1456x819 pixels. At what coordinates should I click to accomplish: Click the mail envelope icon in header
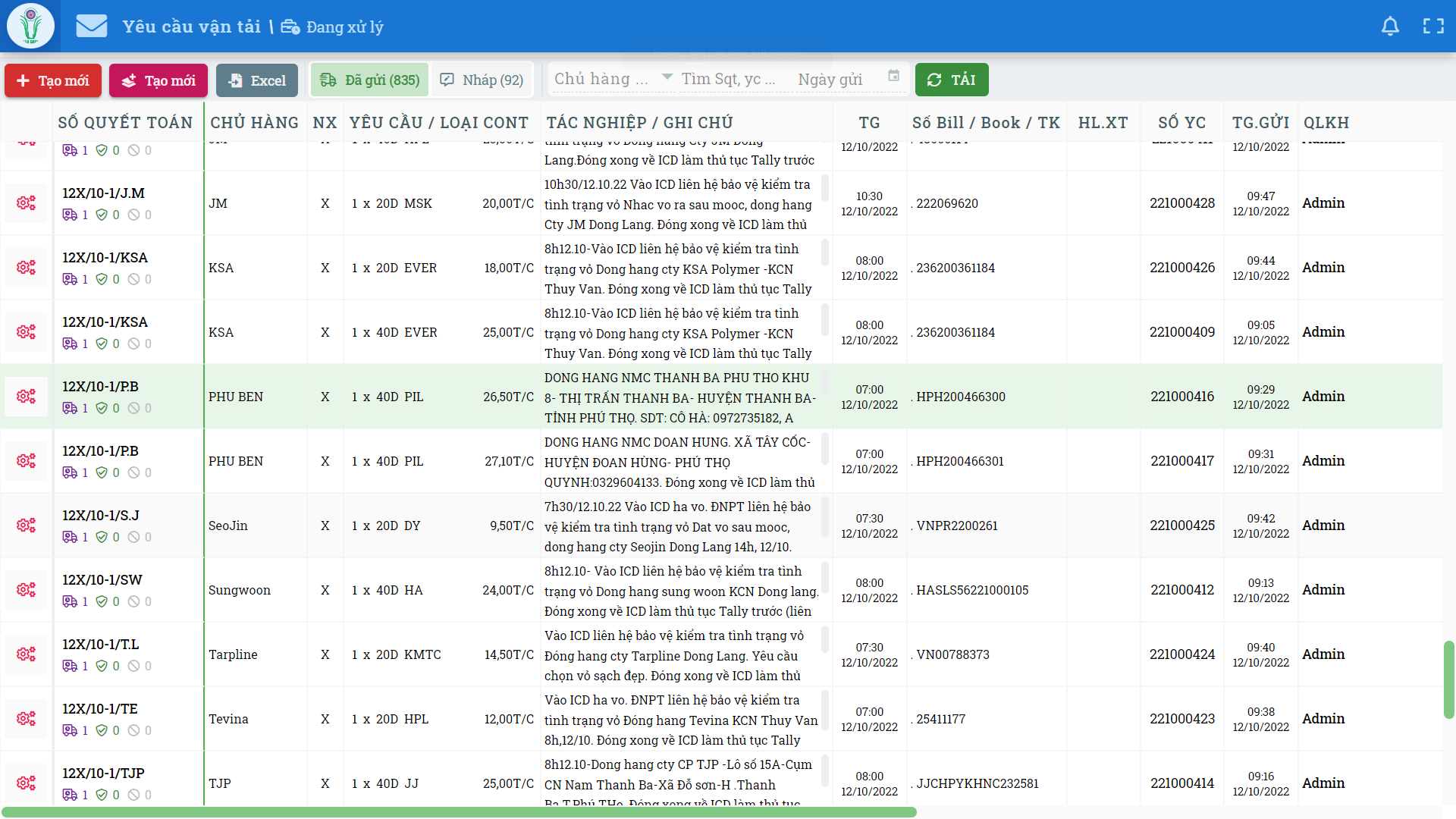(92, 27)
